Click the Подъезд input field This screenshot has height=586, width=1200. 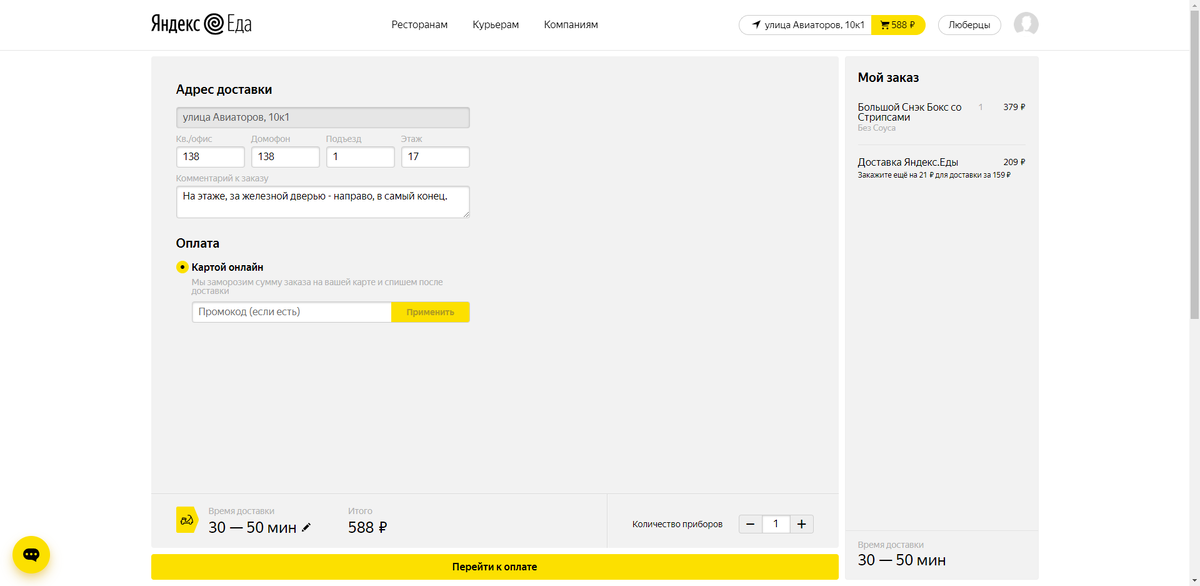pyautogui.click(x=360, y=157)
